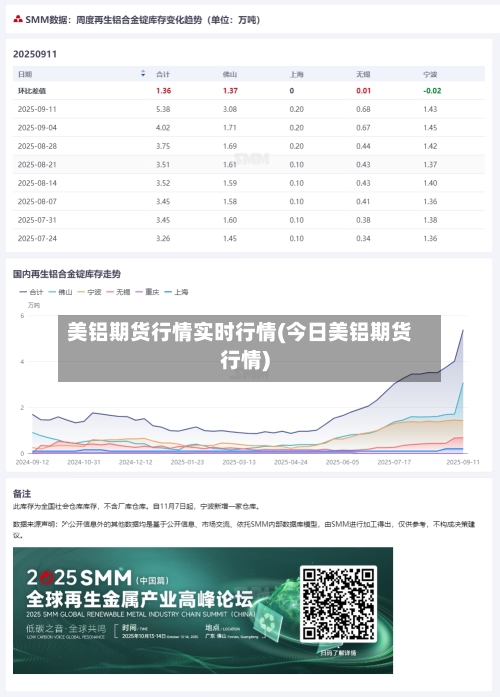The image size is (500, 697).
Task: Click the 20250911 date heading
Action: tap(35, 54)
